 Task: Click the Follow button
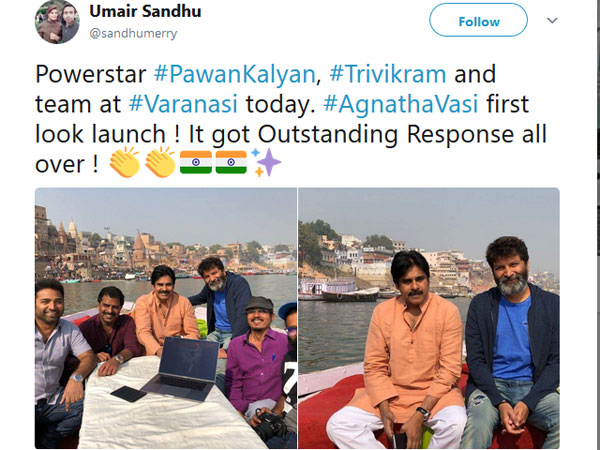478,20
